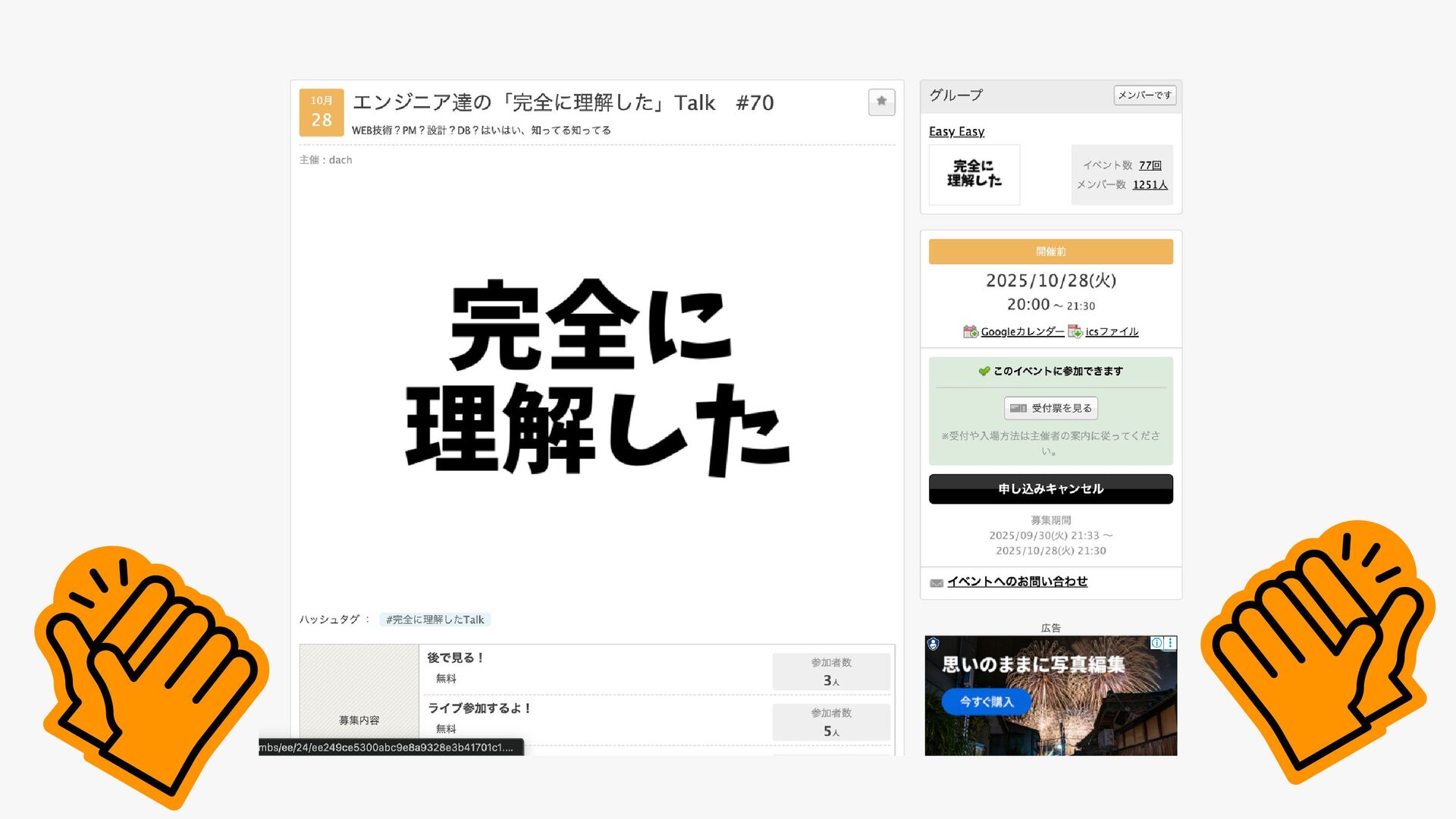Click the icsファイル link
The height and width of the screenshot is (819, 1456).
click(1111, 331)
